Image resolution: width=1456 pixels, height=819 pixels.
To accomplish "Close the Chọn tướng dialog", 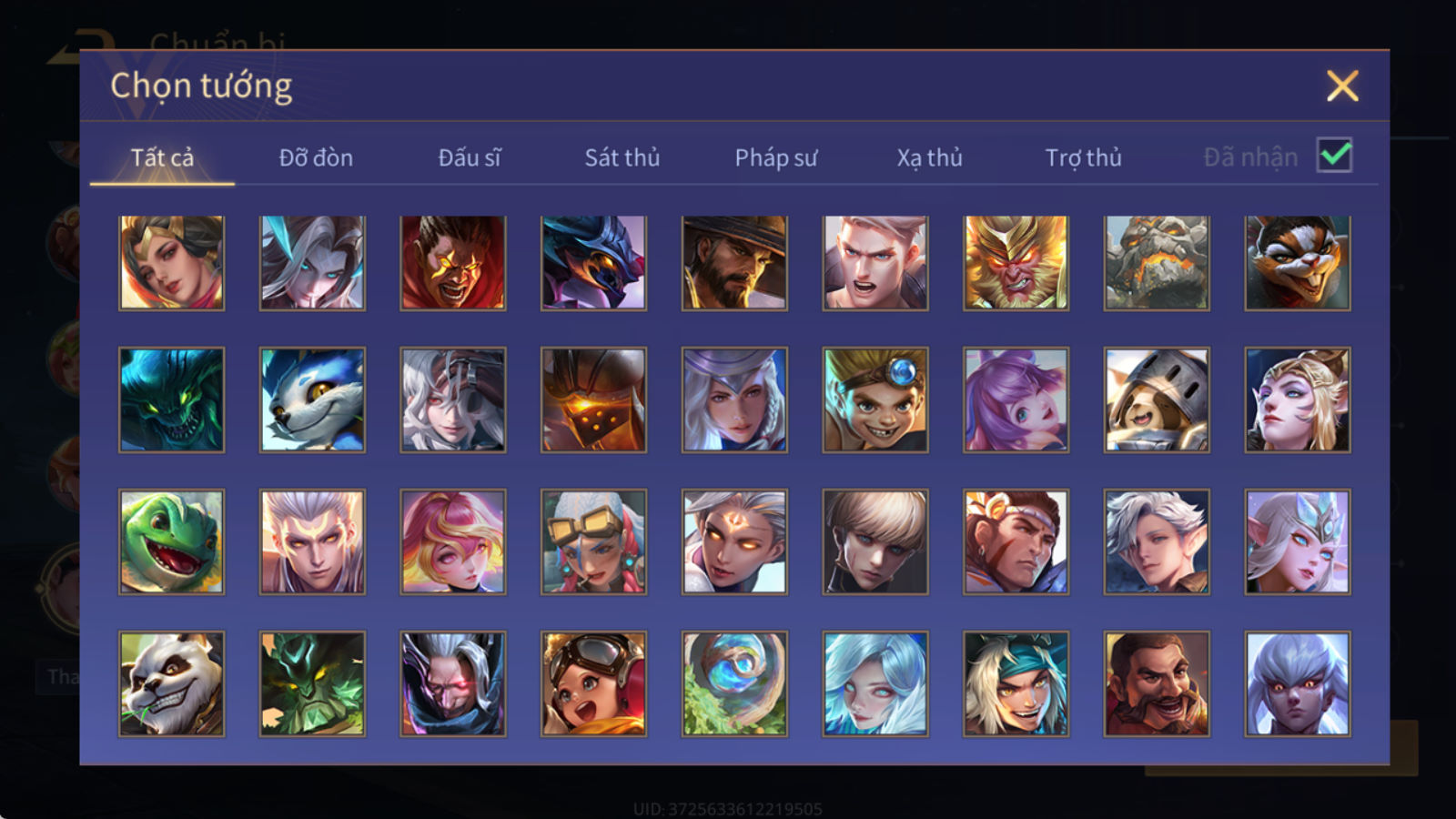I will [x=1342, y=86].
